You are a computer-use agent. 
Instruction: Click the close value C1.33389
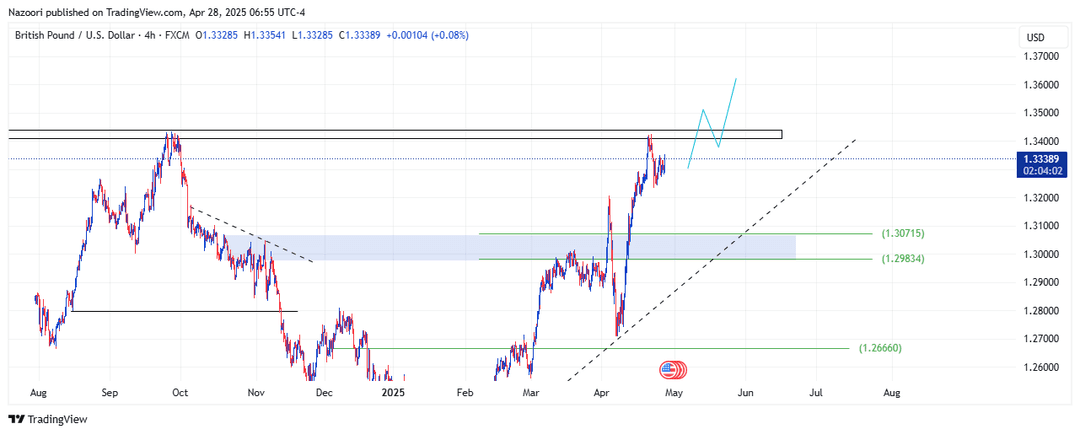(x=360, y=34)
